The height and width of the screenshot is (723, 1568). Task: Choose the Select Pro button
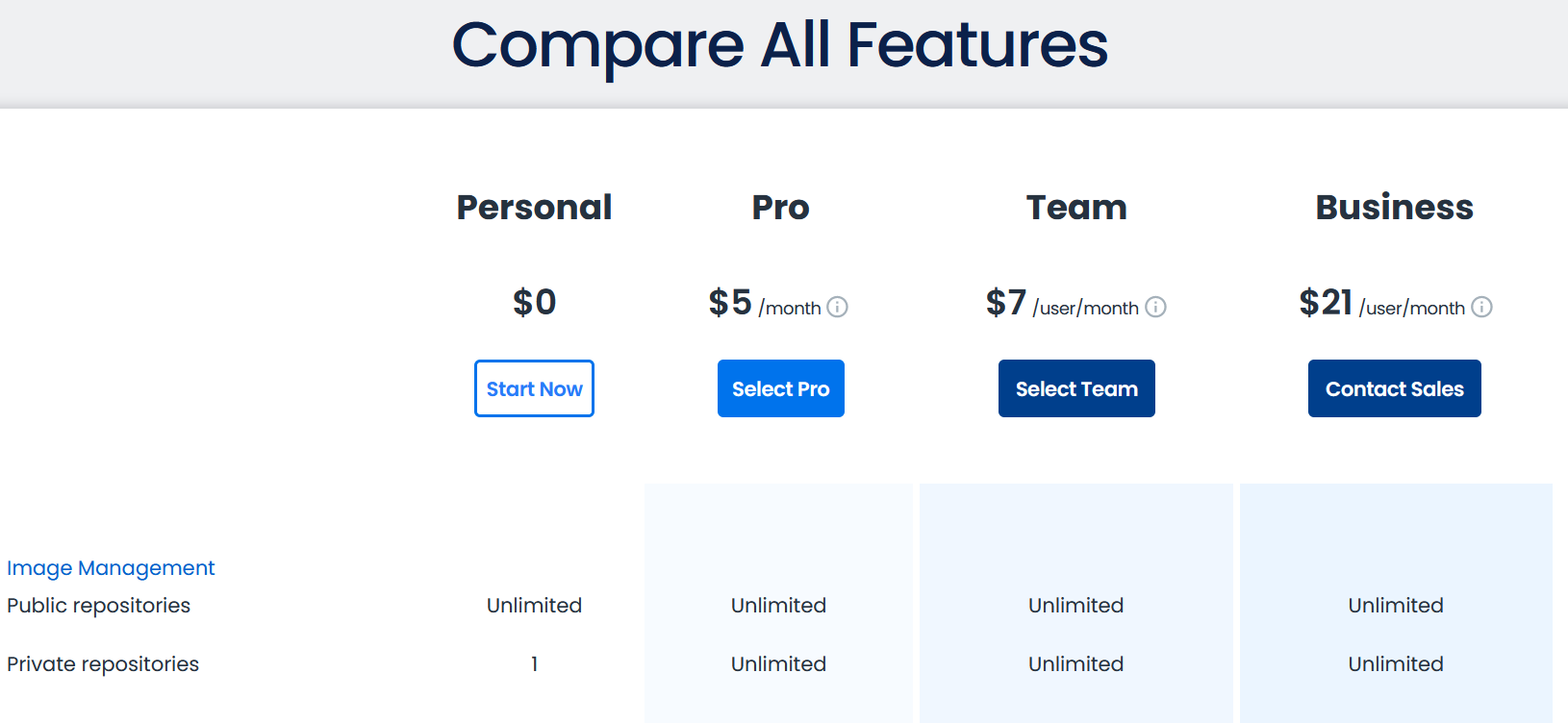click(x=781, y=388)
